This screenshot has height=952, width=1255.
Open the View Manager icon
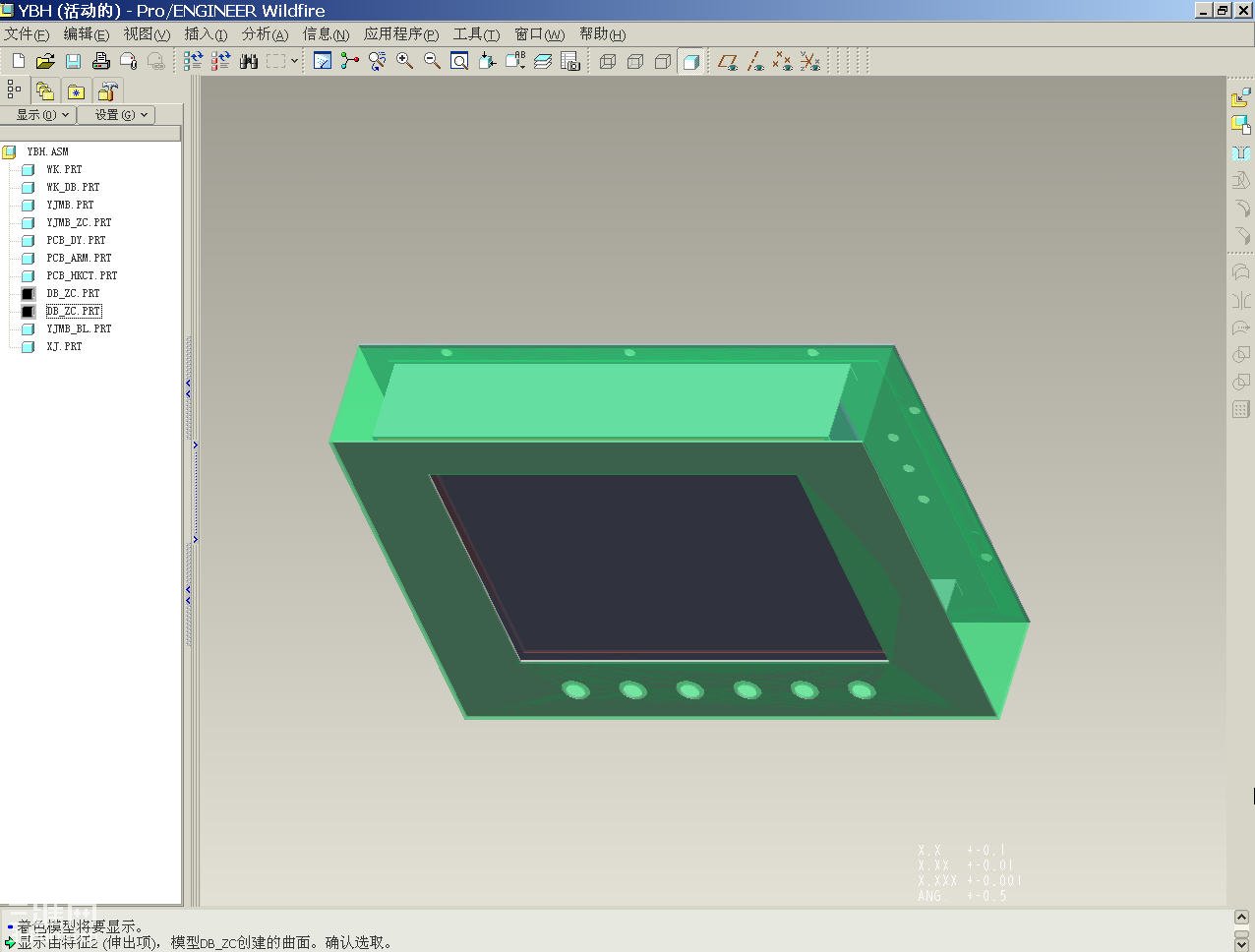570,61
